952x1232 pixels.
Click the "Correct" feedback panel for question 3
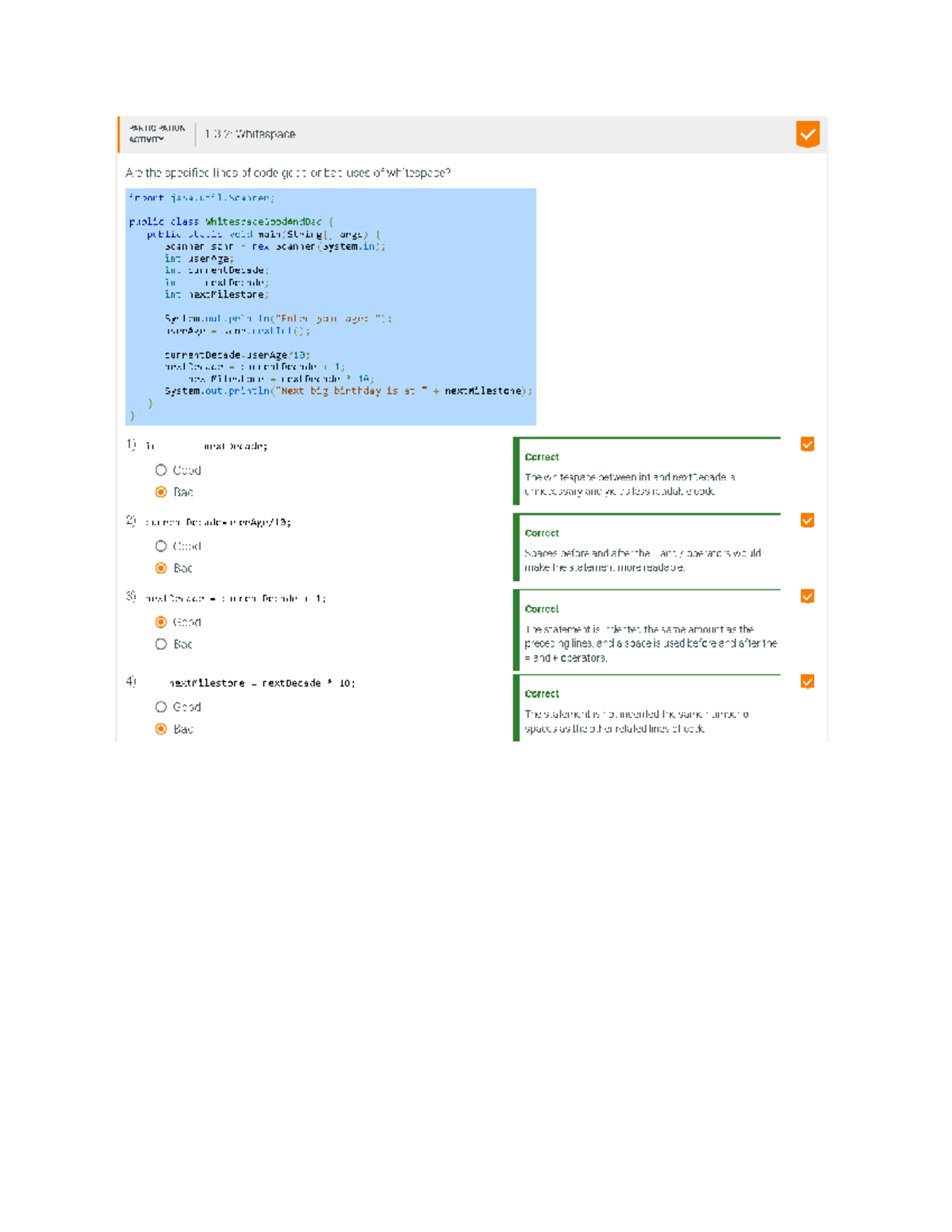coord(651,631)
